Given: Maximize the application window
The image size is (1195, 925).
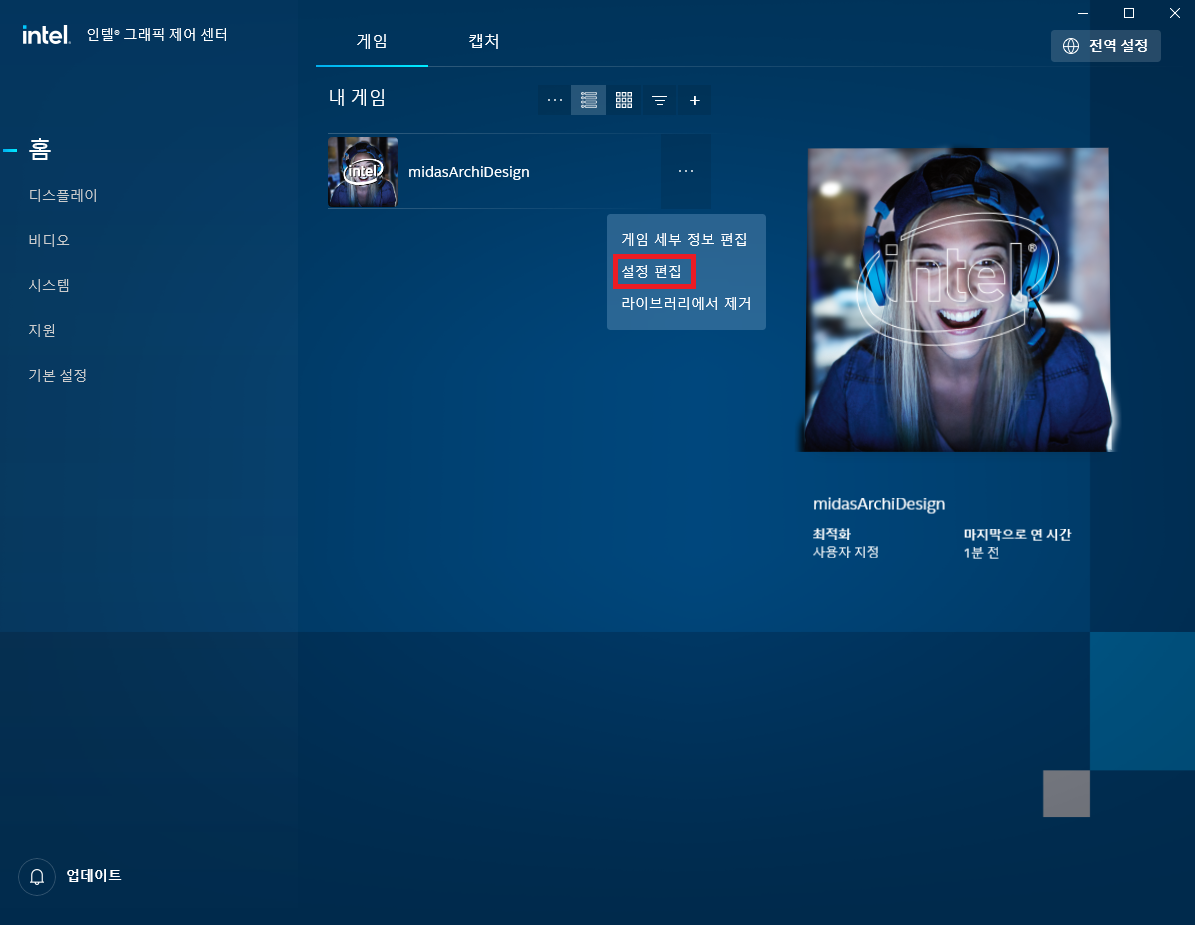Looking at the screenshot, I should pos(1129,13).
